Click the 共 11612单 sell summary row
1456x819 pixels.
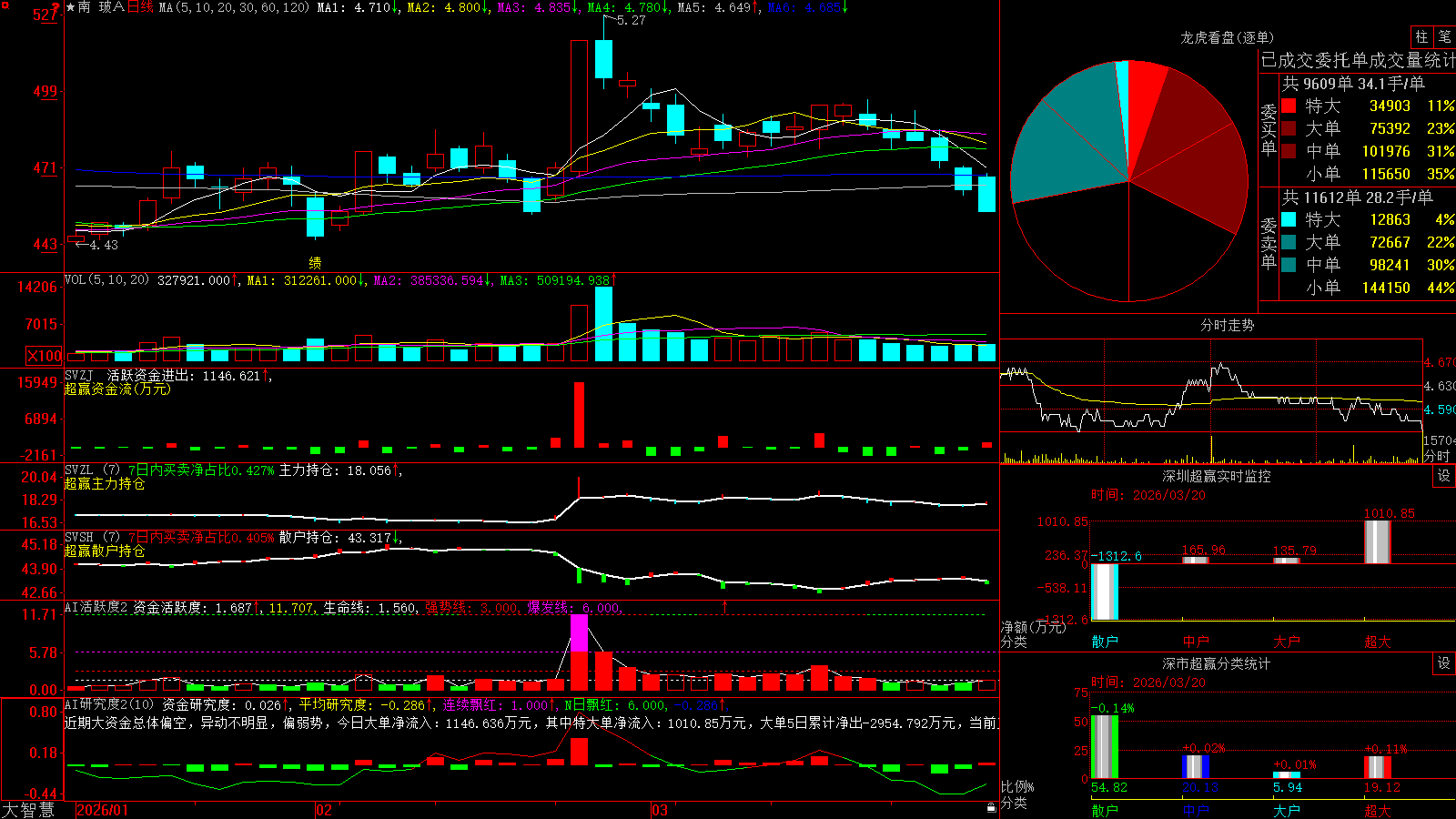coord(1357,197)
